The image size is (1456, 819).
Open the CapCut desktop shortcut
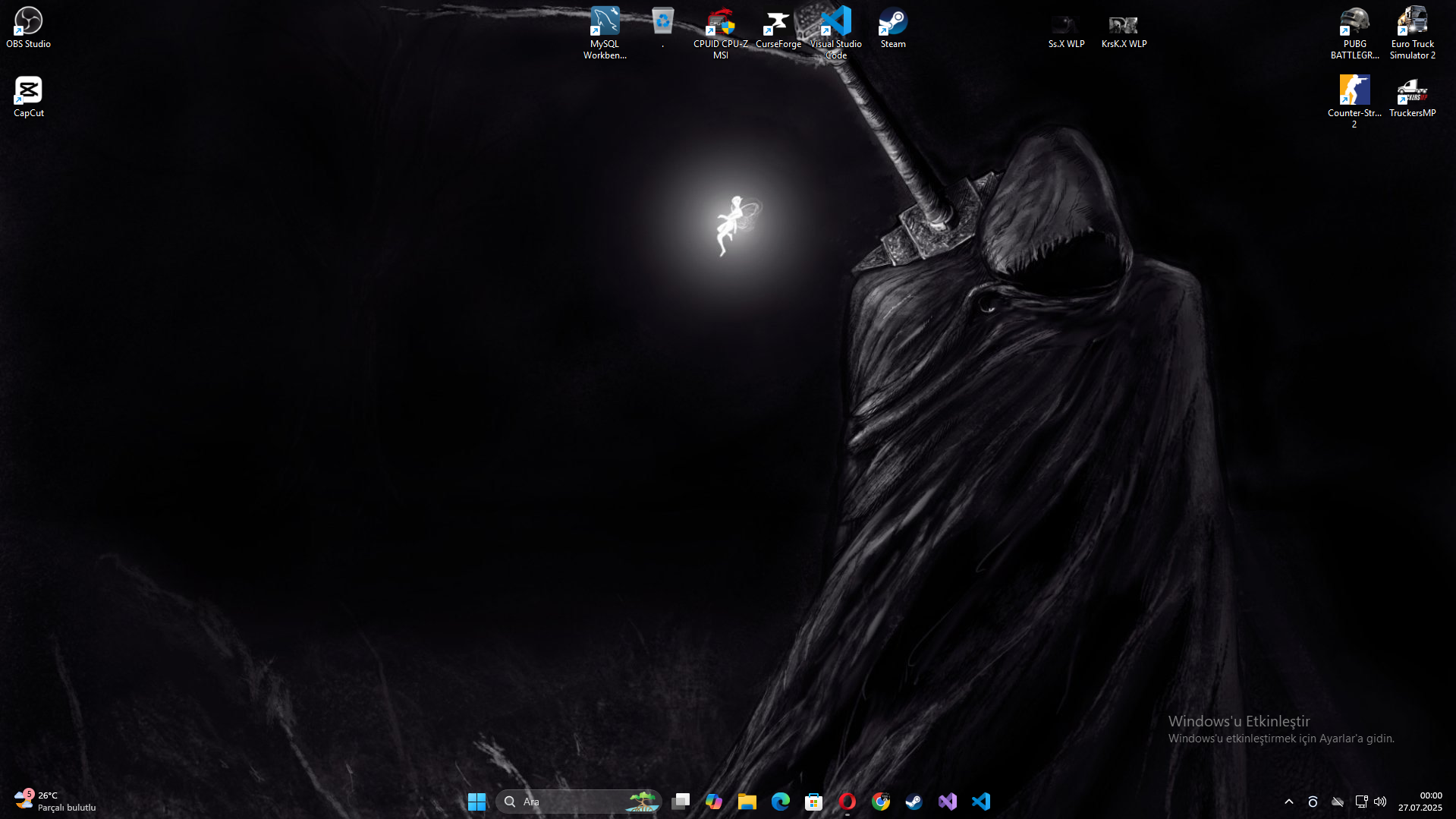coord(29,97)
